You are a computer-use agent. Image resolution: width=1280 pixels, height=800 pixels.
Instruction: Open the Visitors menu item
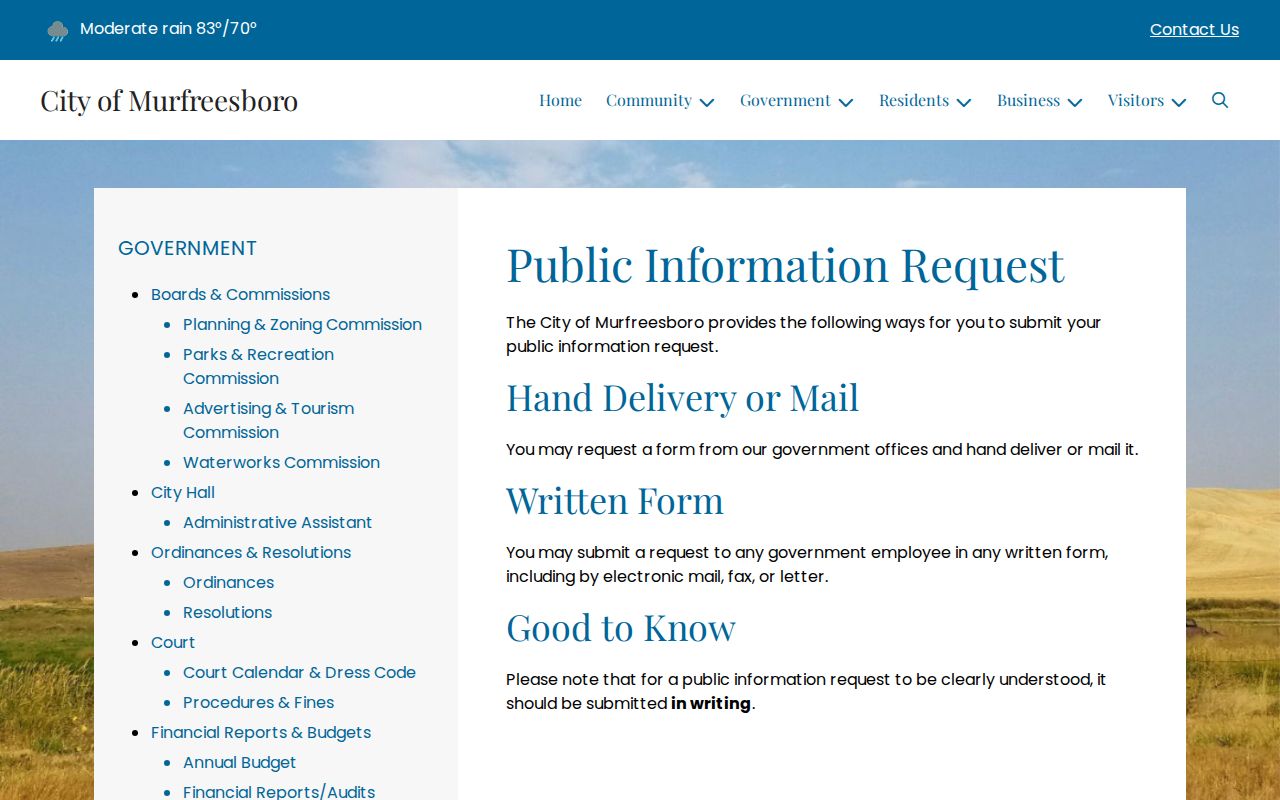click(1136, 100)
